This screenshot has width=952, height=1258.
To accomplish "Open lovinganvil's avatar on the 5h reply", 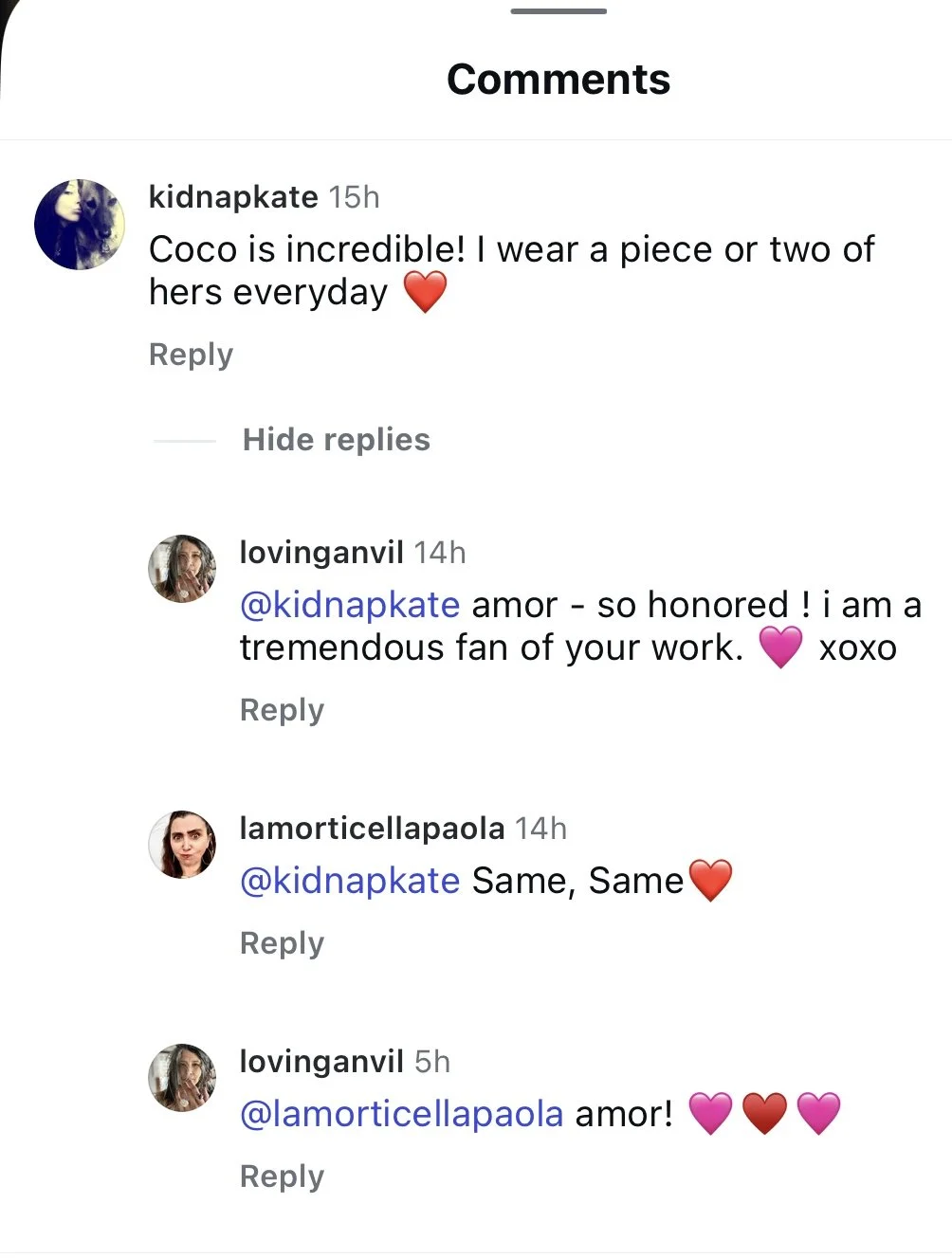I will click(x=182, y=1077).
